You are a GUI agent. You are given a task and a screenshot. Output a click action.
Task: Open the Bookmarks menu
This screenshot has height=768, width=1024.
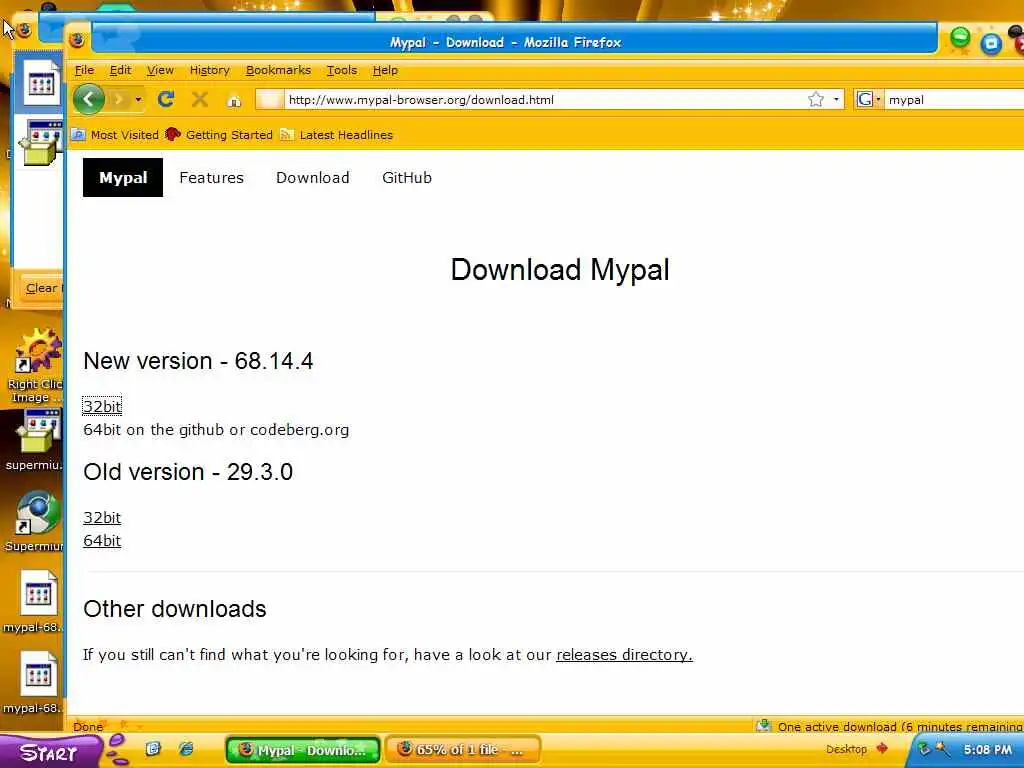click(x=278, y=70)
